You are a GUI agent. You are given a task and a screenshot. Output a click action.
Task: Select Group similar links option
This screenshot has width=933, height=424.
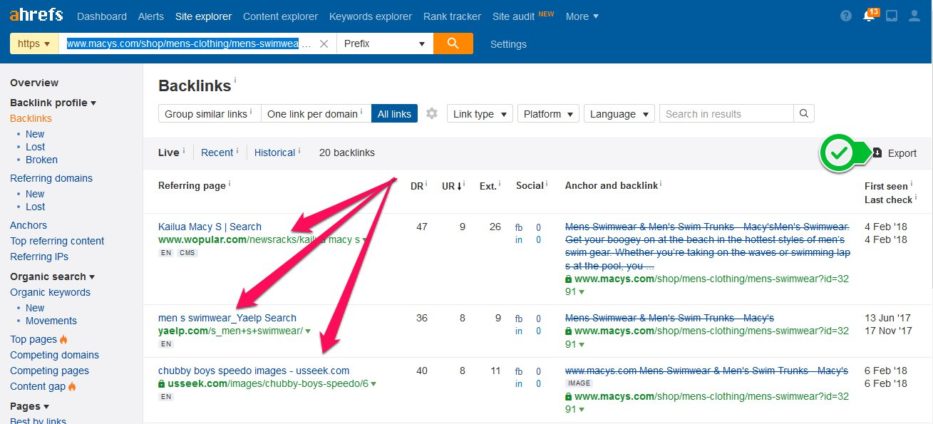pos(209,114)
